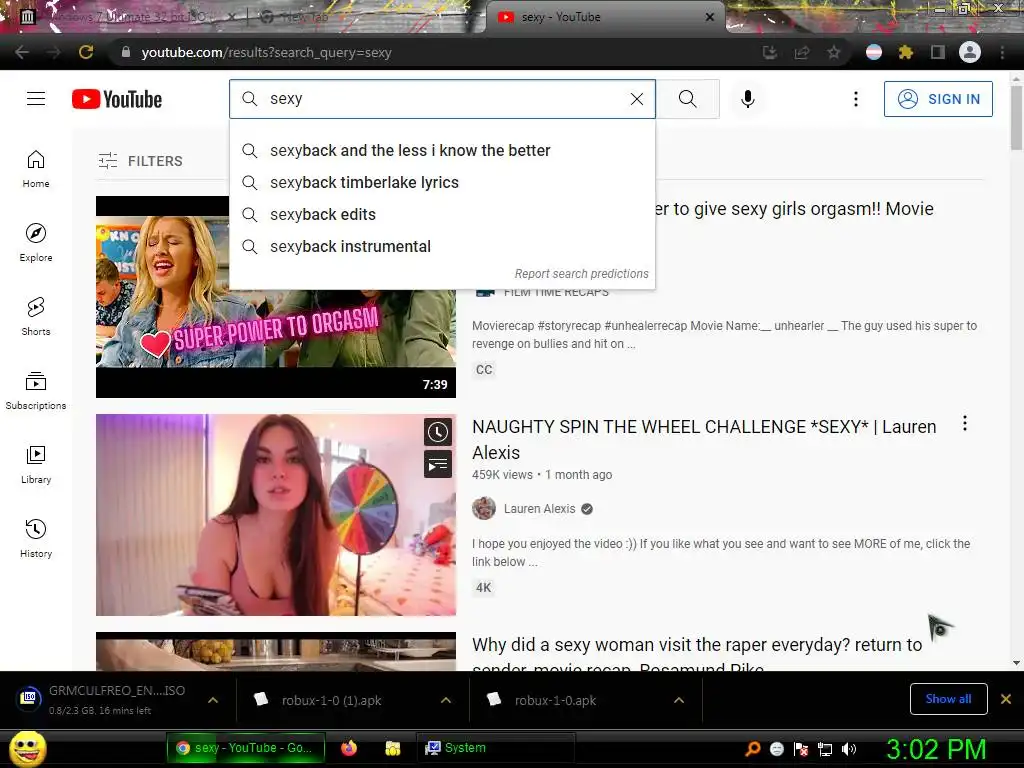Open Chrome extensions puzzle icon
The image size is (1024, 768).
(905, 52)
